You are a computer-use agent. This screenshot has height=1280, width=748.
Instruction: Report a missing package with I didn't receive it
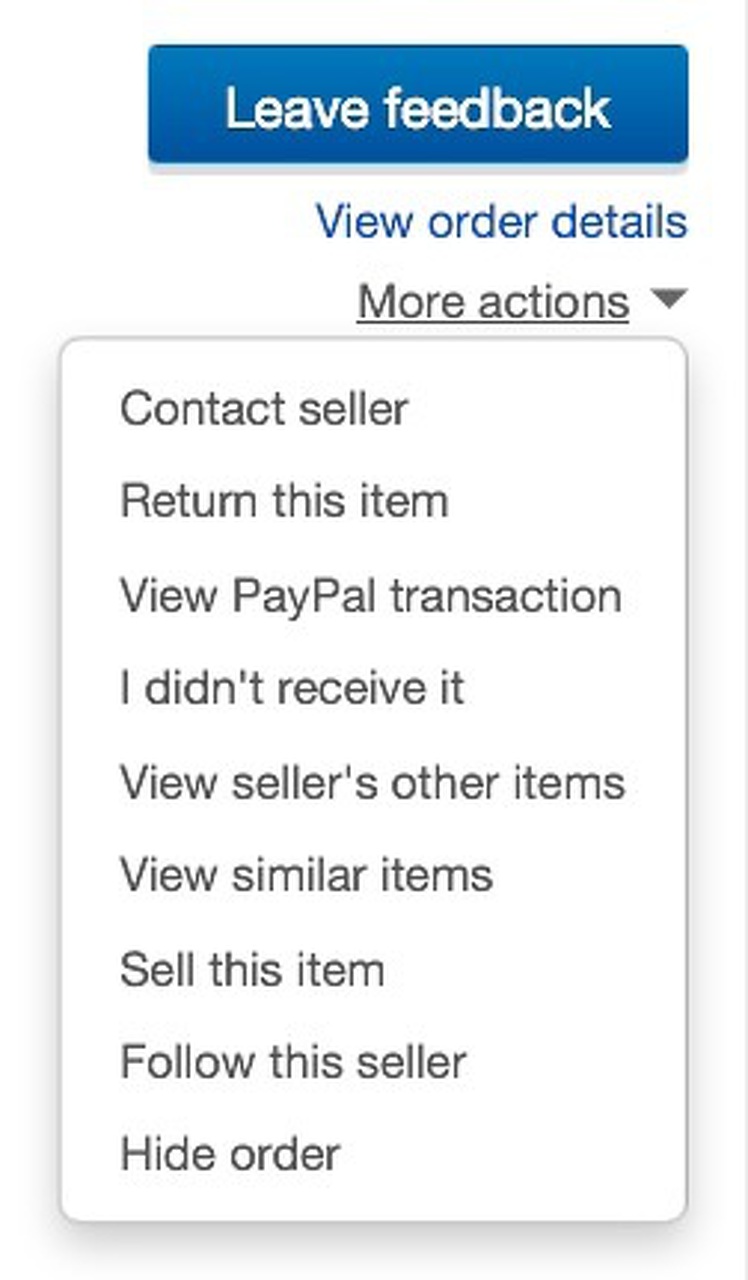(x=292, y=688)
